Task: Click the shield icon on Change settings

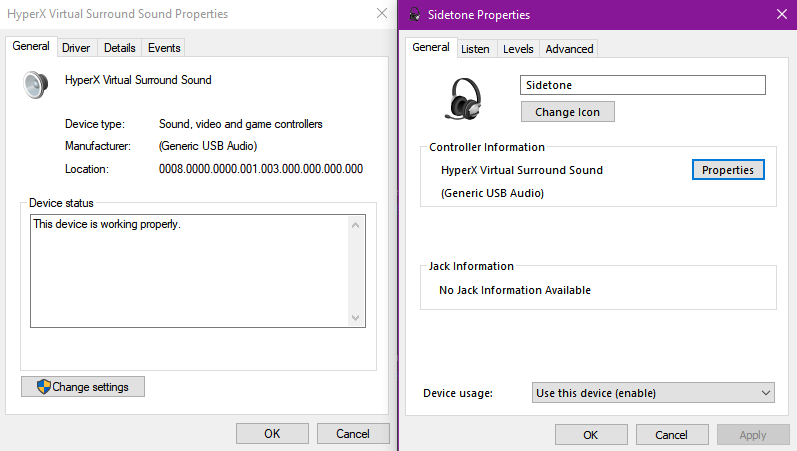Action: pyautogui.click(x=43, y=386)
